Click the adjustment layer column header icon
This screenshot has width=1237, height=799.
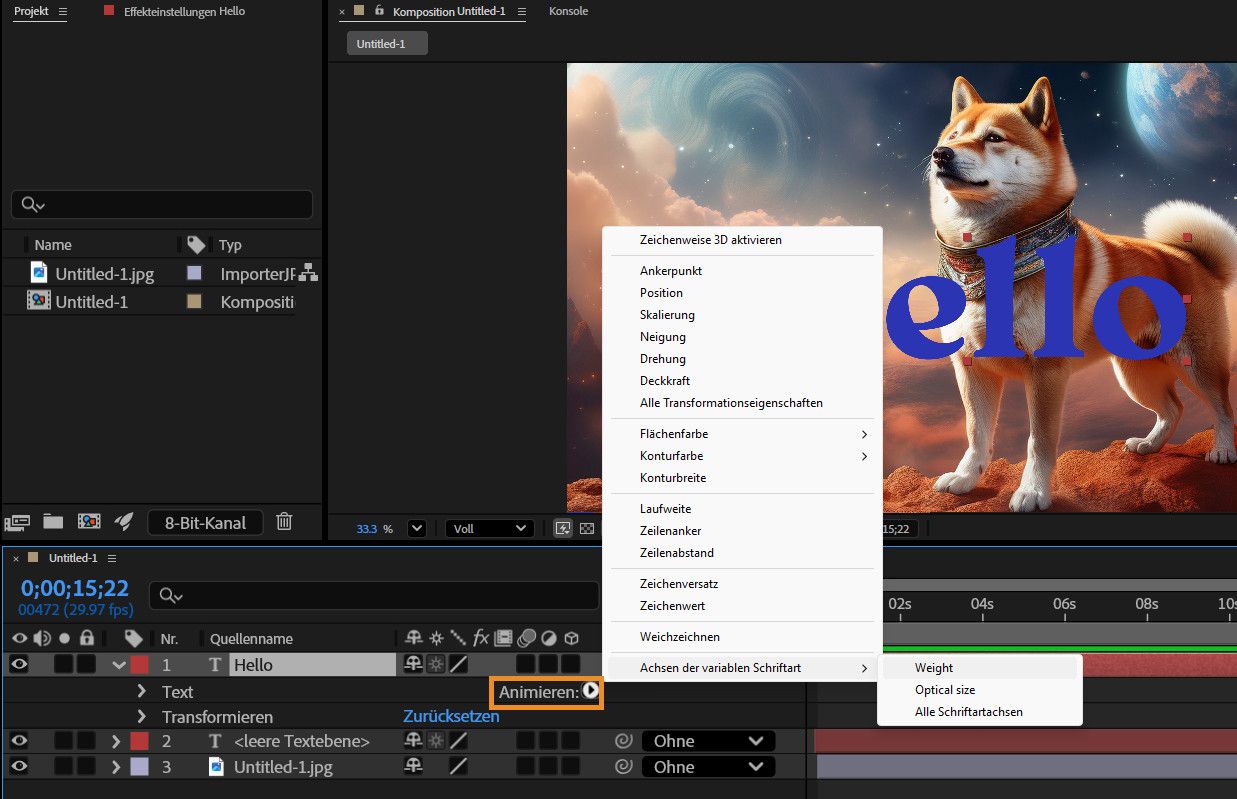[549, 637]
